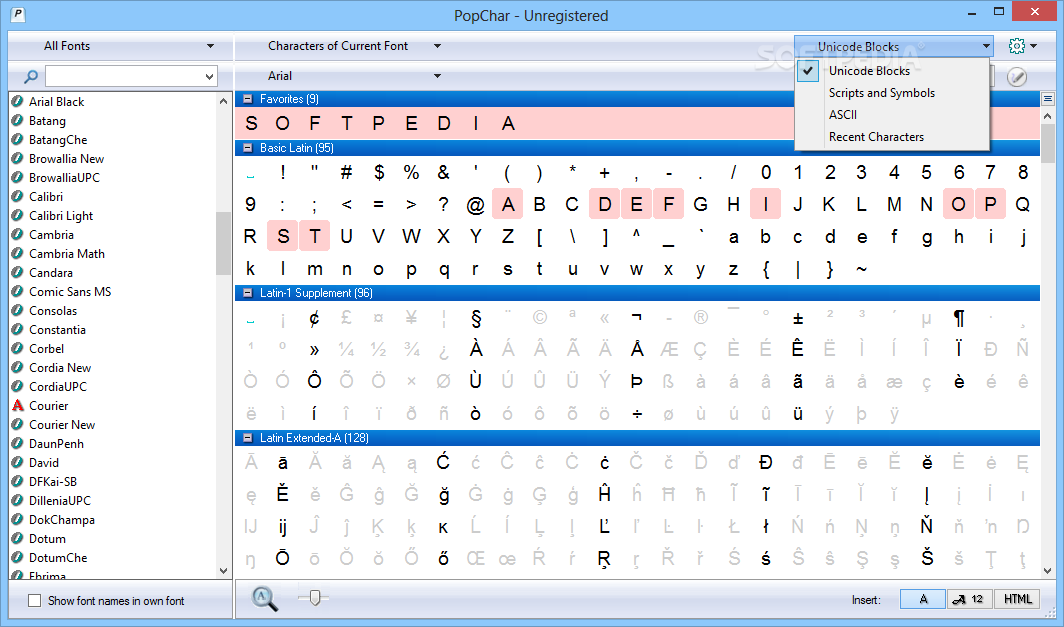Click the character size slider handle
The height and width of the screenshot is (627, 1064).
click(x=314, y=597)
